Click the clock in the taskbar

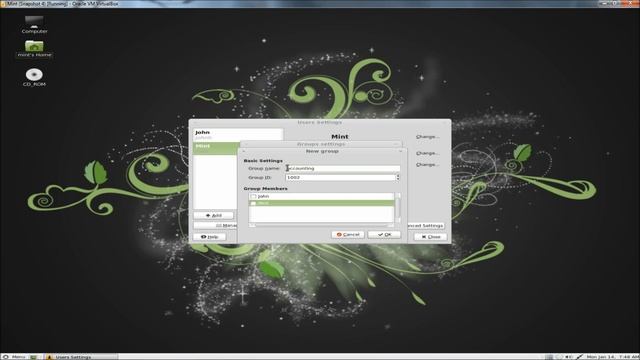tap(612, 357)
